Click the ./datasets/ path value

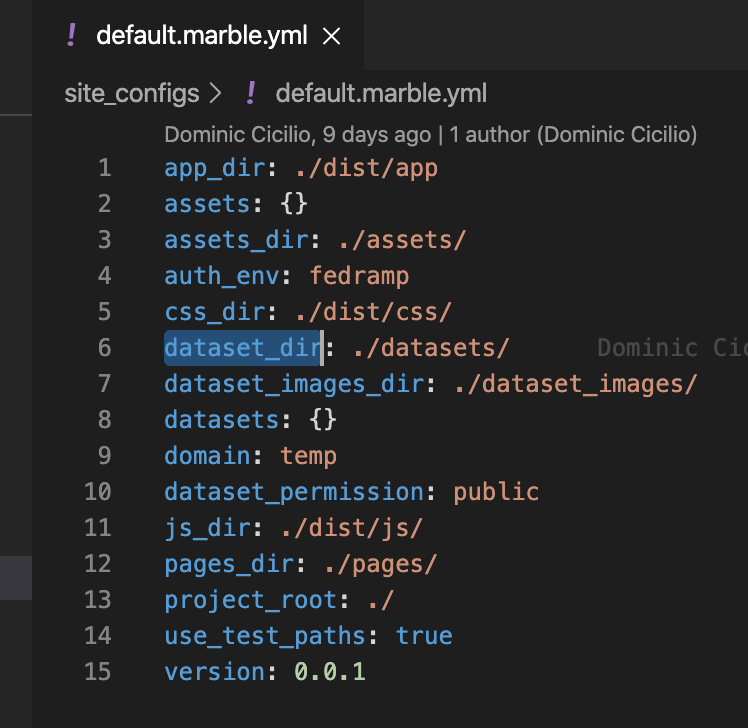click(431, 348)
